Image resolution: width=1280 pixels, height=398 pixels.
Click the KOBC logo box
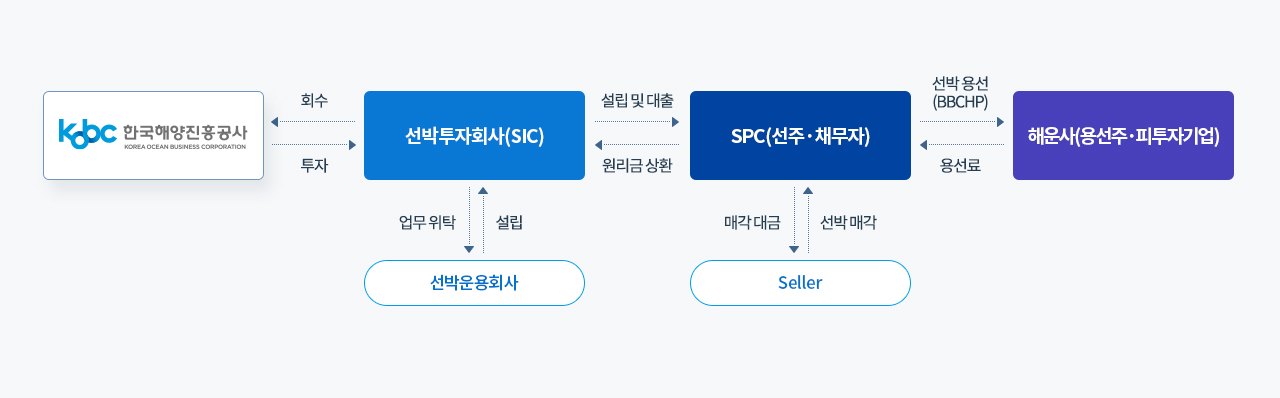pos(153,135)
